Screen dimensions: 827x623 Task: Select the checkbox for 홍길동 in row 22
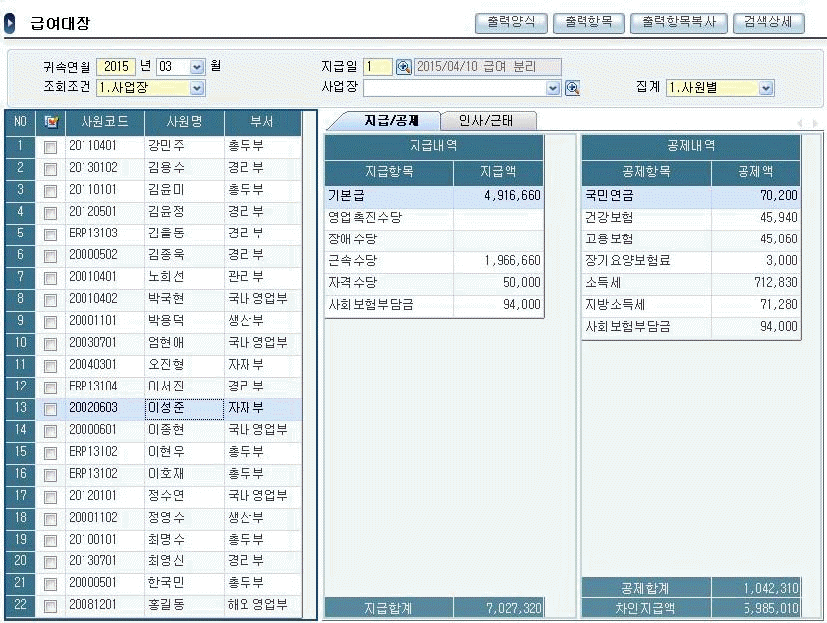click(x=51, y=606)
